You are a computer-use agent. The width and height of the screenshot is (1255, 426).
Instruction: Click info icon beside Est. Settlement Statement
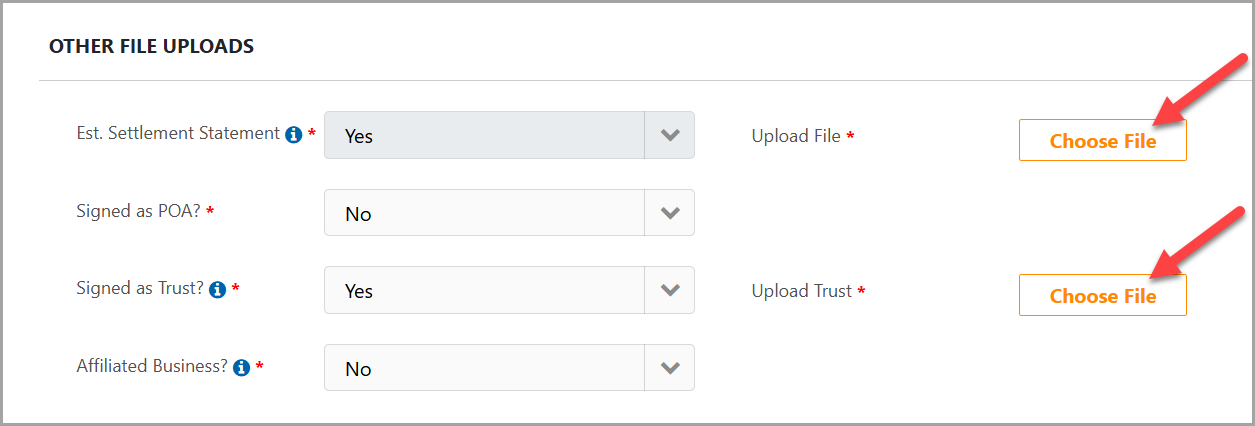[x=294, y=134]
